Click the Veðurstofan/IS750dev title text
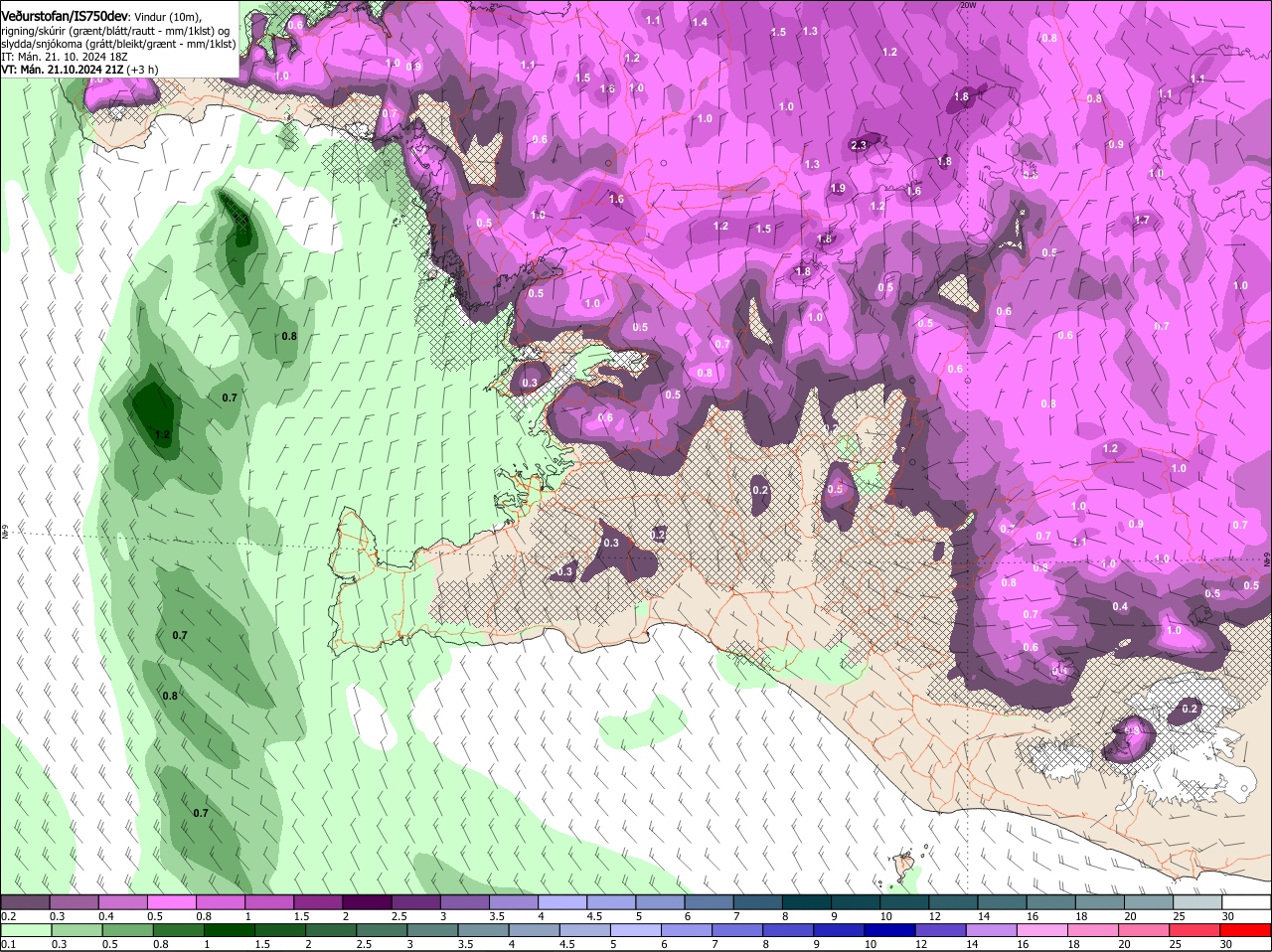This screenshot has height=952, width=1272. point(66,15)
